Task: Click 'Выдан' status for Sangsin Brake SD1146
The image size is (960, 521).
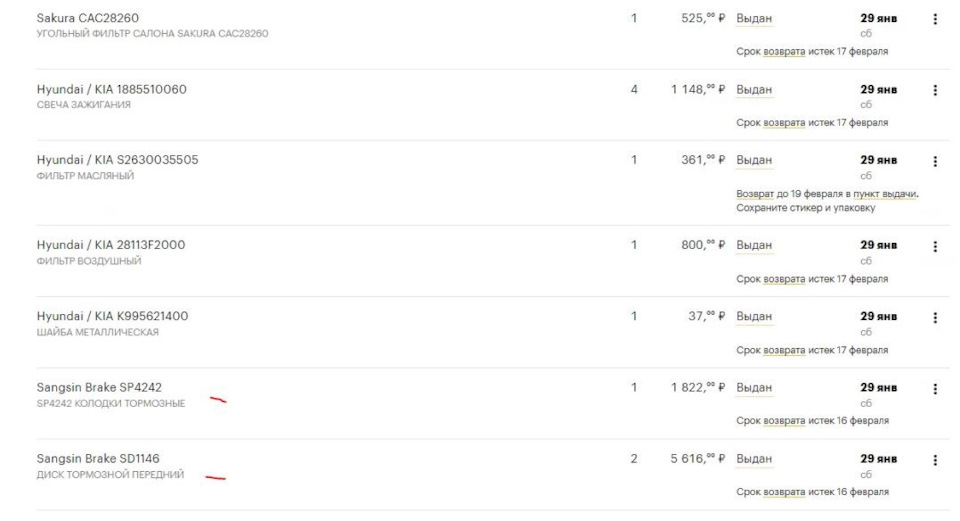Action: pos(754,459)
